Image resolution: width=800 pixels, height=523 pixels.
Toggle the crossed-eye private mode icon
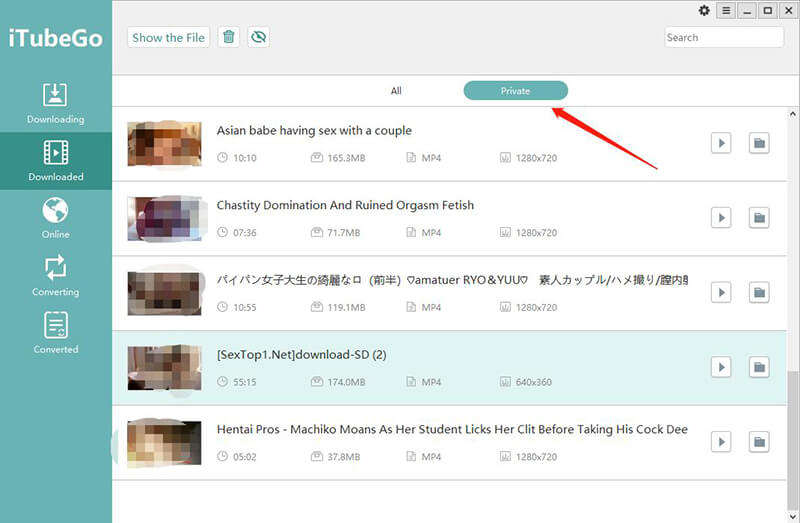click(x=259, y=37)
